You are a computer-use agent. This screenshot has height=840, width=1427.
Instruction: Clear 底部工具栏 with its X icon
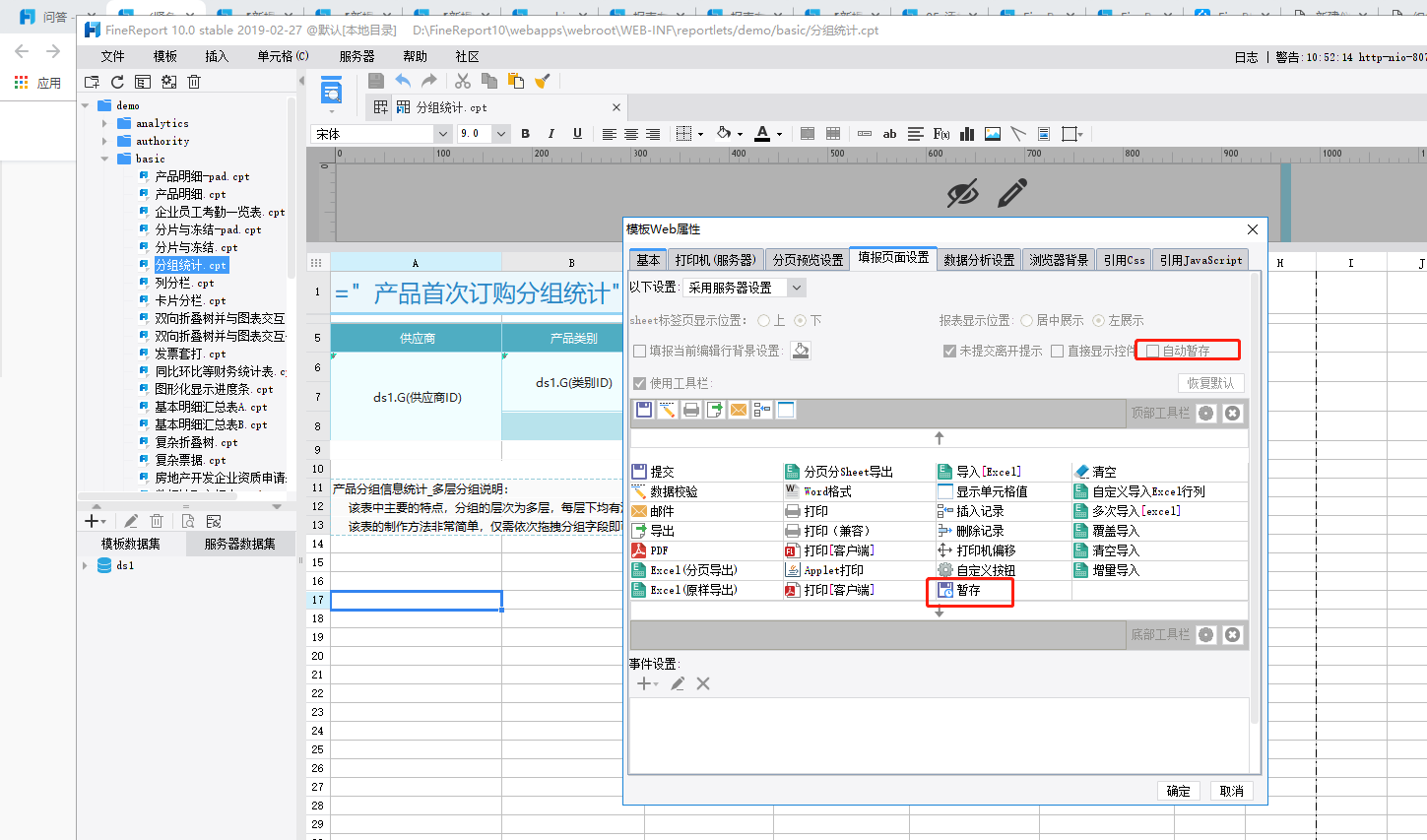coord(1232,634)
